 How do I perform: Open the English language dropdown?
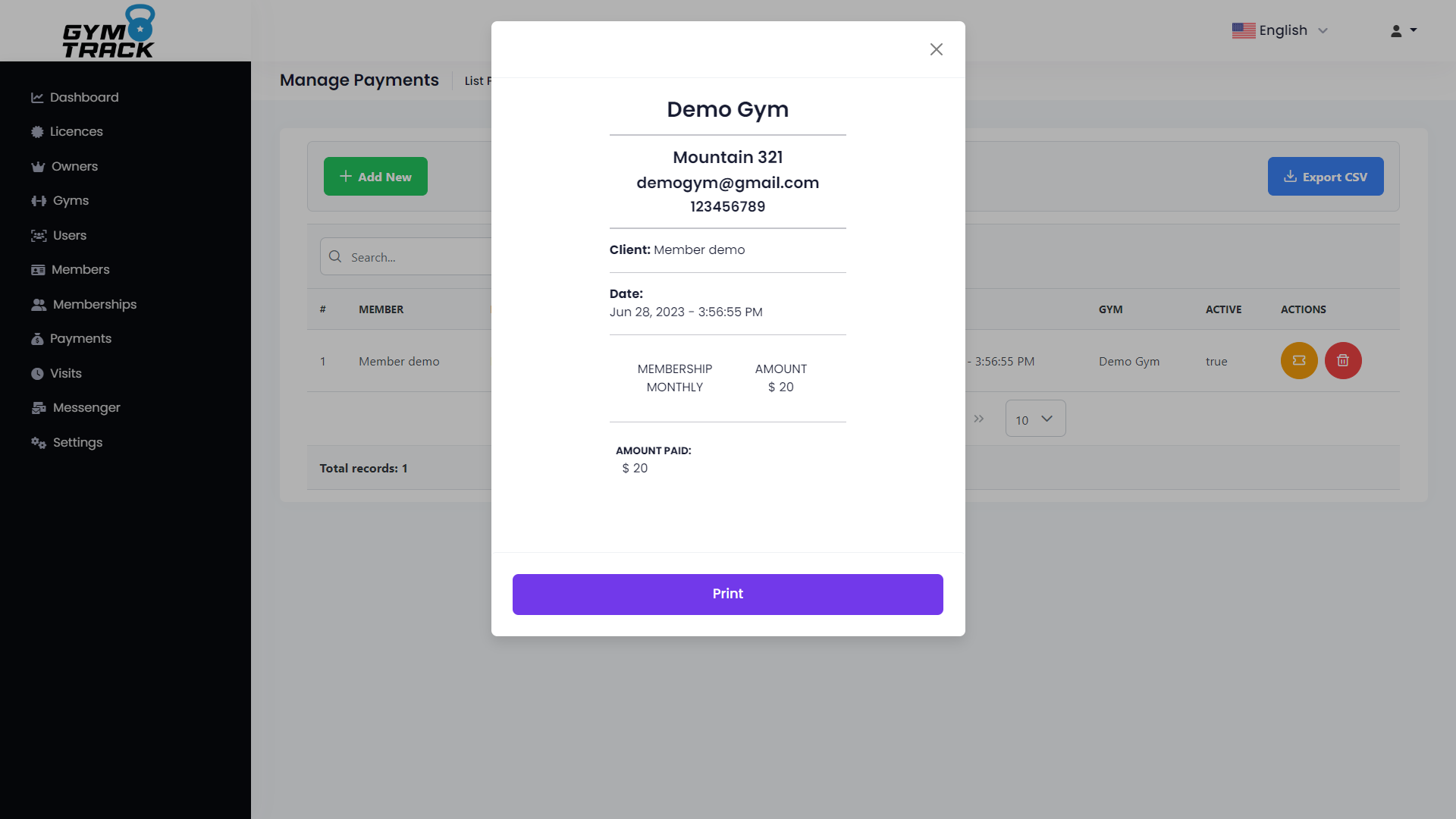click(1280, 30)
